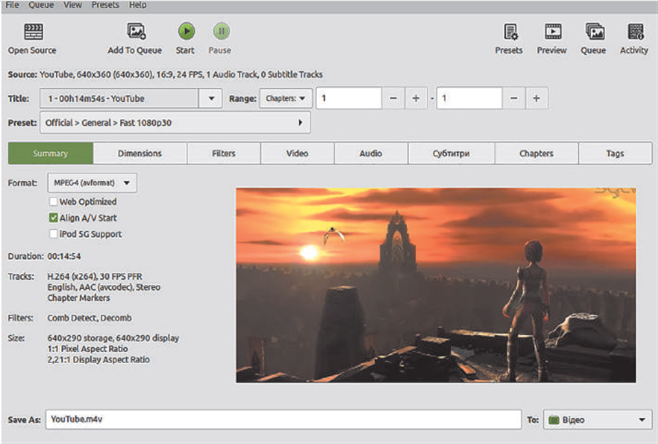Open the Preview window icon
The image size is (658, 444).
[x=552, y=32]
